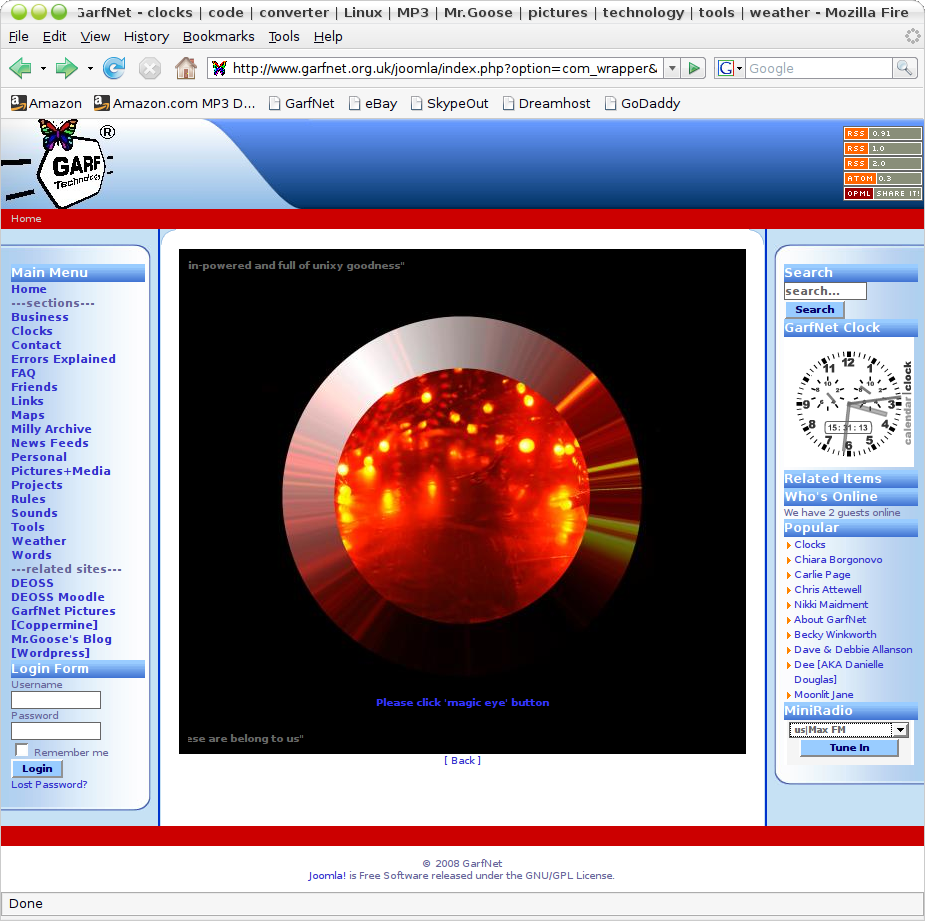Open the Pictures+Media menu link
Viewport: 925px width, 921px height.
click(x=61, y=471)
